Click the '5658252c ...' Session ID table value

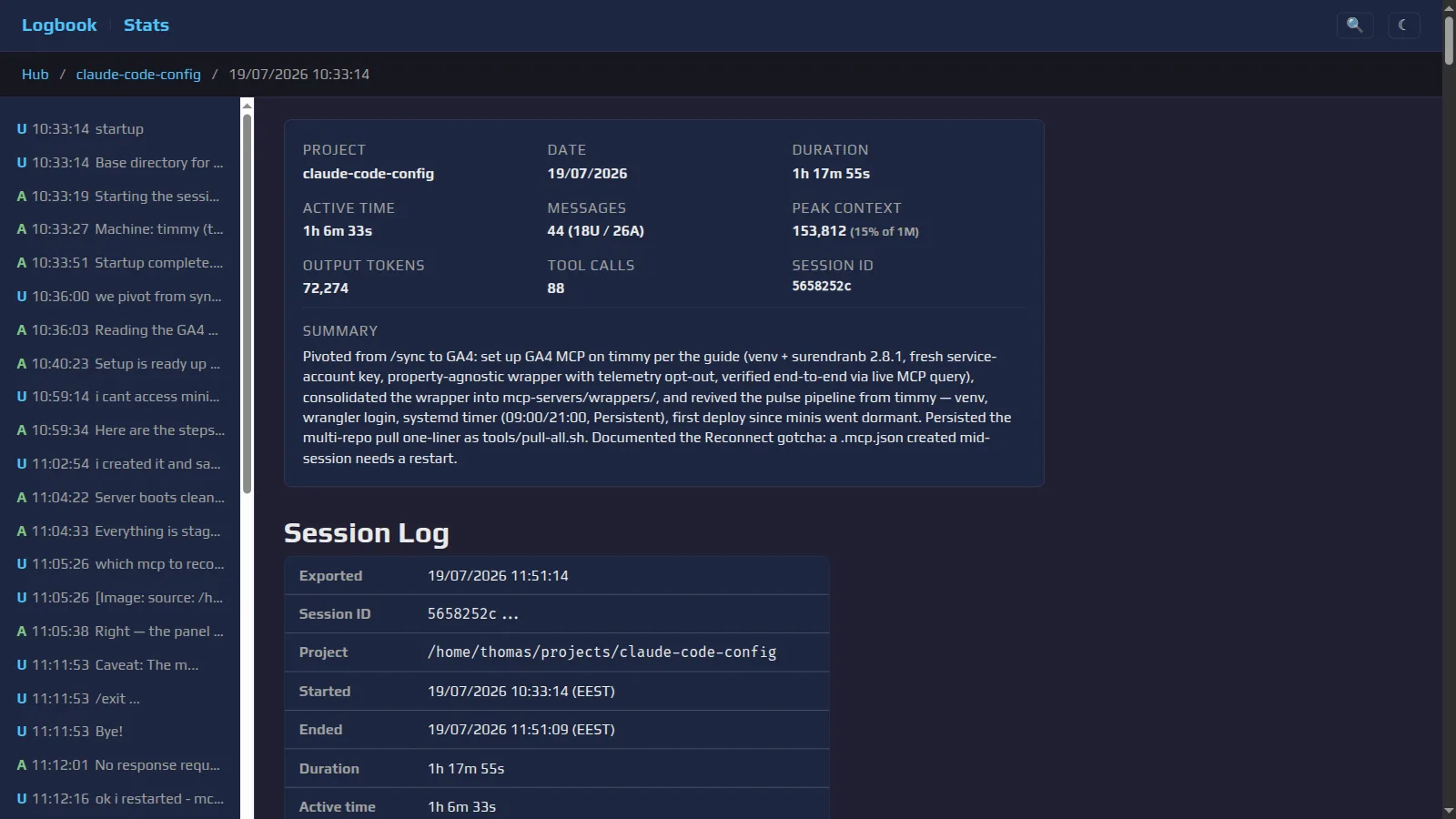point(473,614)
